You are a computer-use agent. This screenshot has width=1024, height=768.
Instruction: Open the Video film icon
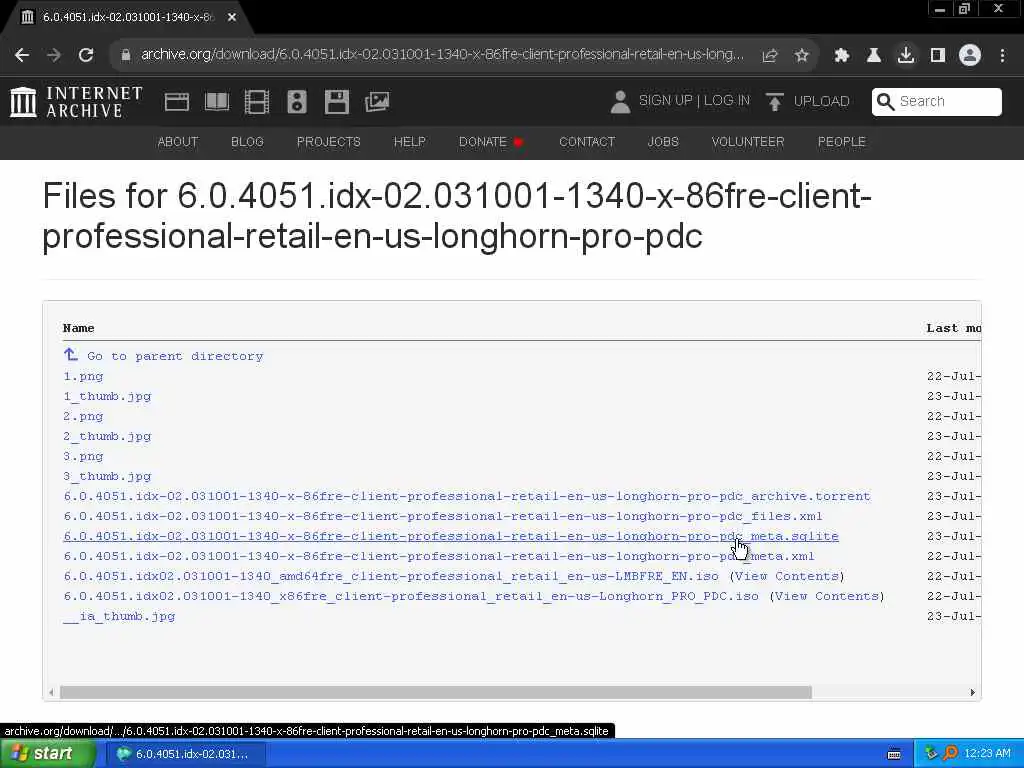(x=257, y=102)
